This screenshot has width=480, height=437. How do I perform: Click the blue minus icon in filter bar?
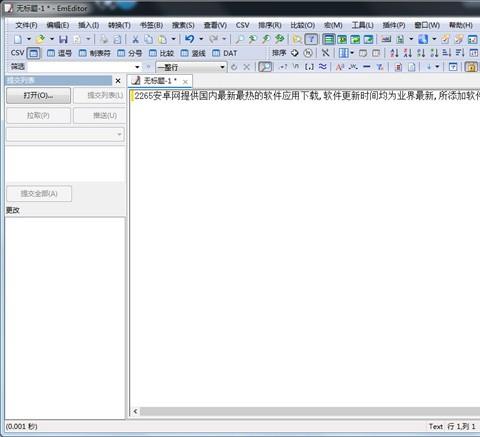[x=367, y=67]
